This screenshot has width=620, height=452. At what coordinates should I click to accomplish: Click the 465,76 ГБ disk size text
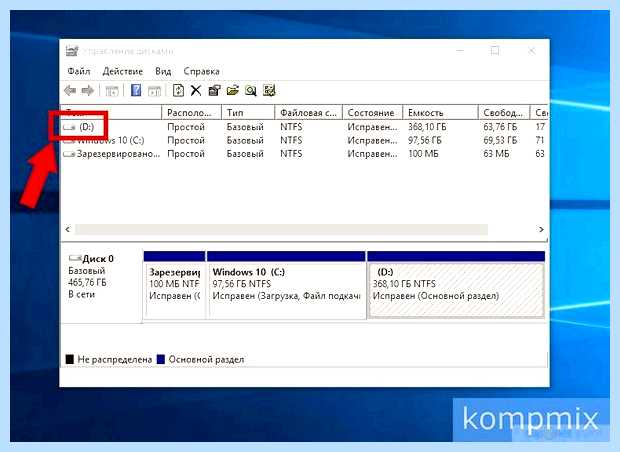coord(87,282)
